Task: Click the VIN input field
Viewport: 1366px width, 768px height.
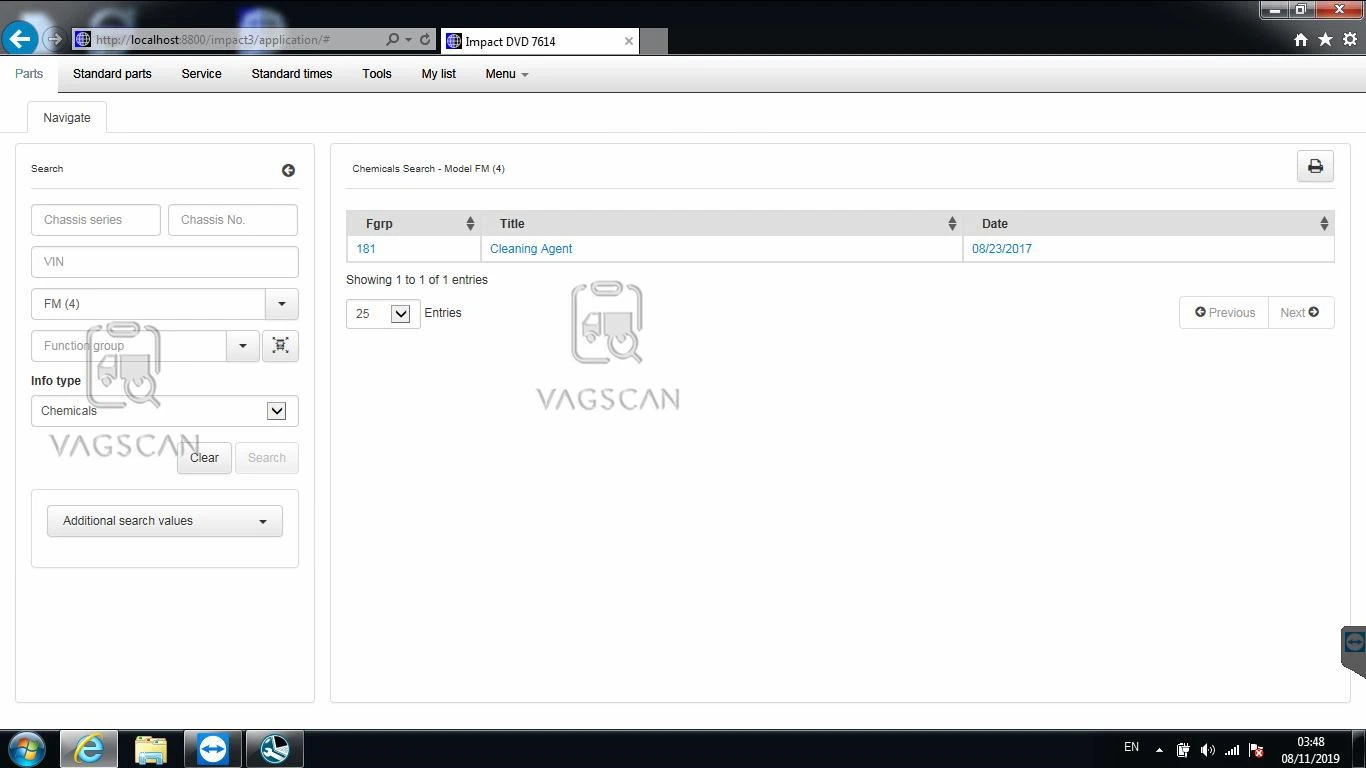Action: (165, 262)
